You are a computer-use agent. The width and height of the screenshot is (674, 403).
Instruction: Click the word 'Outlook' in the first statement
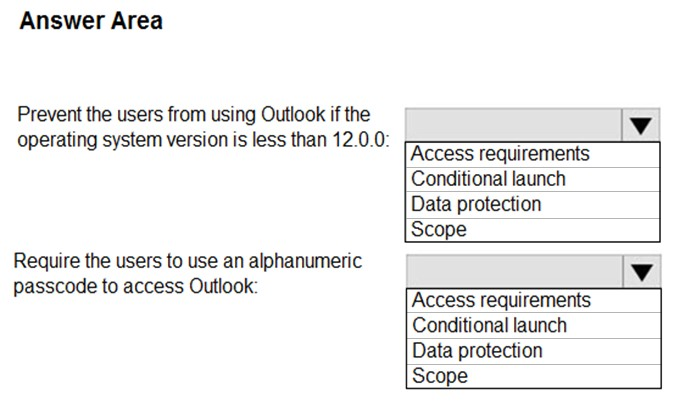click(x=293, y=114)
